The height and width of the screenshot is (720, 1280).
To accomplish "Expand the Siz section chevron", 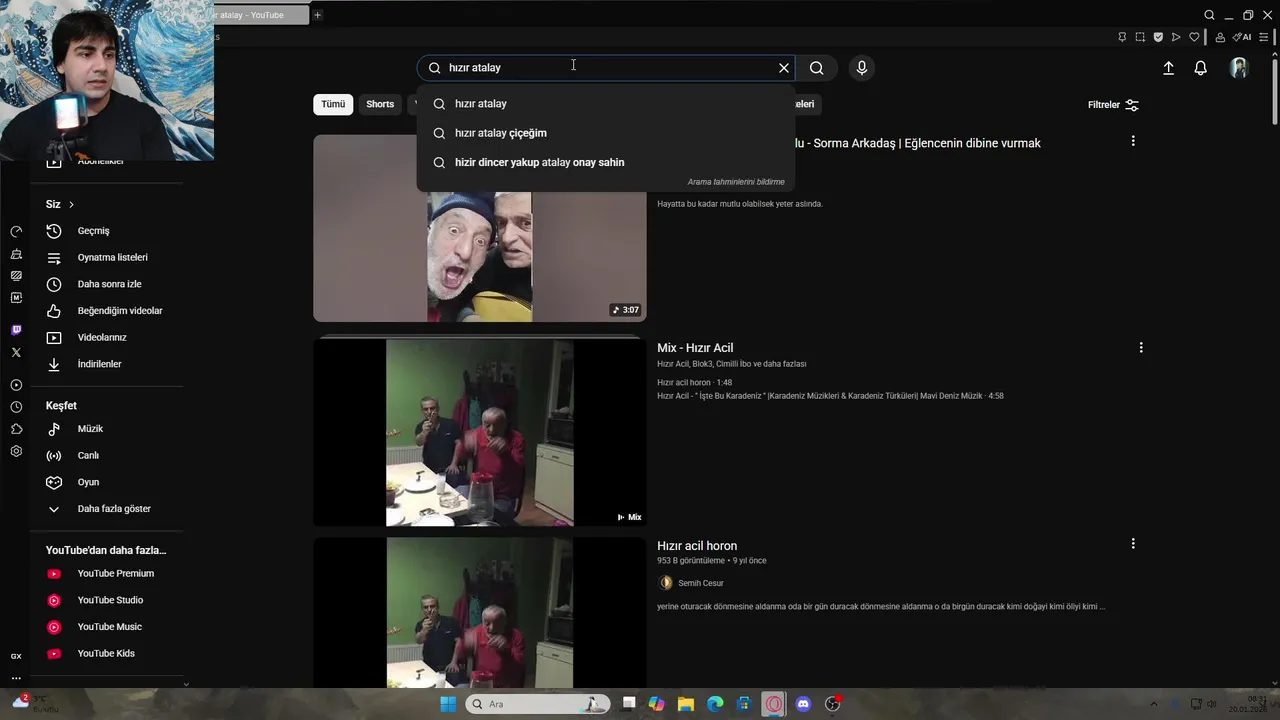I will coord(71,204).
